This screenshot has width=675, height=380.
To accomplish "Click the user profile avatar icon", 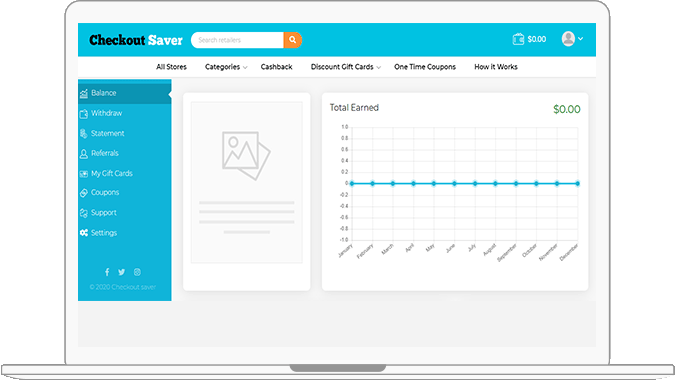I will point(568,39).
